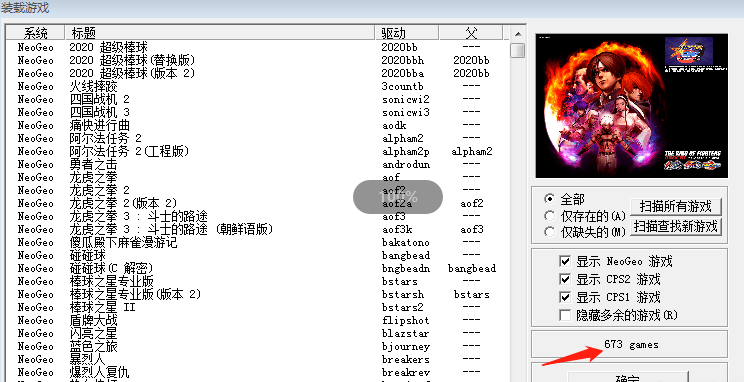Click parent value alpham2 in 父 column
This screenshot has width=744, height=382.
pos(472,151)
